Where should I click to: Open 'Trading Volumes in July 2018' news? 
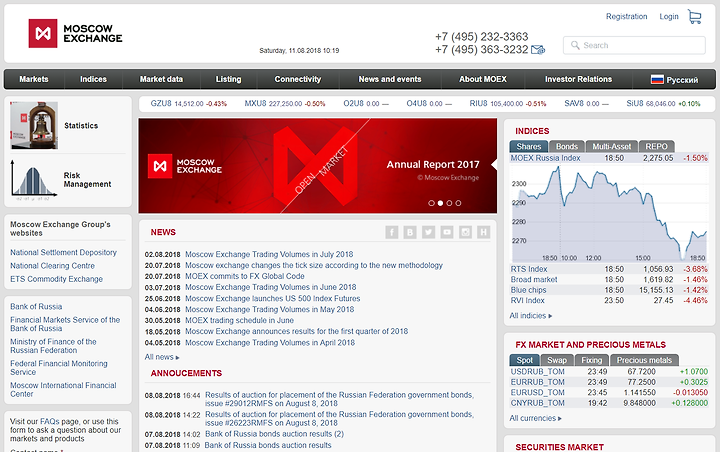tap(269, 254)
